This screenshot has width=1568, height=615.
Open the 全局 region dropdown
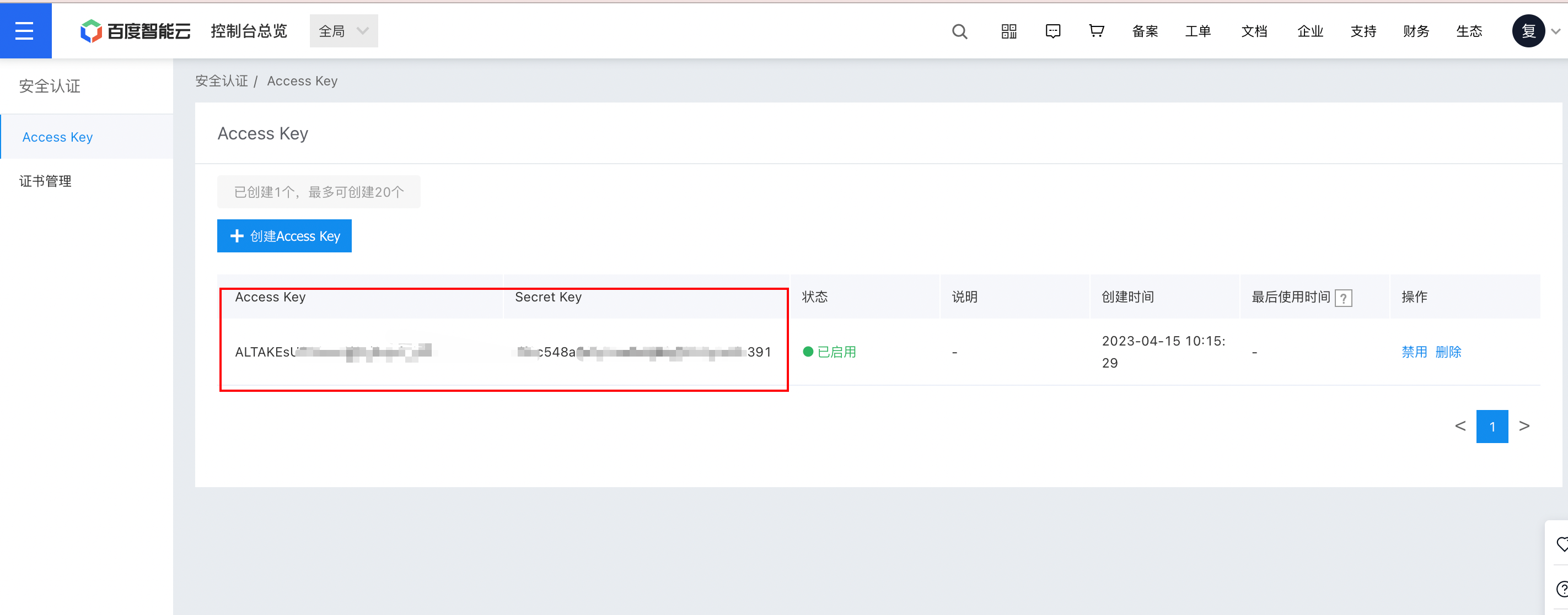click(x=343, y=30)
